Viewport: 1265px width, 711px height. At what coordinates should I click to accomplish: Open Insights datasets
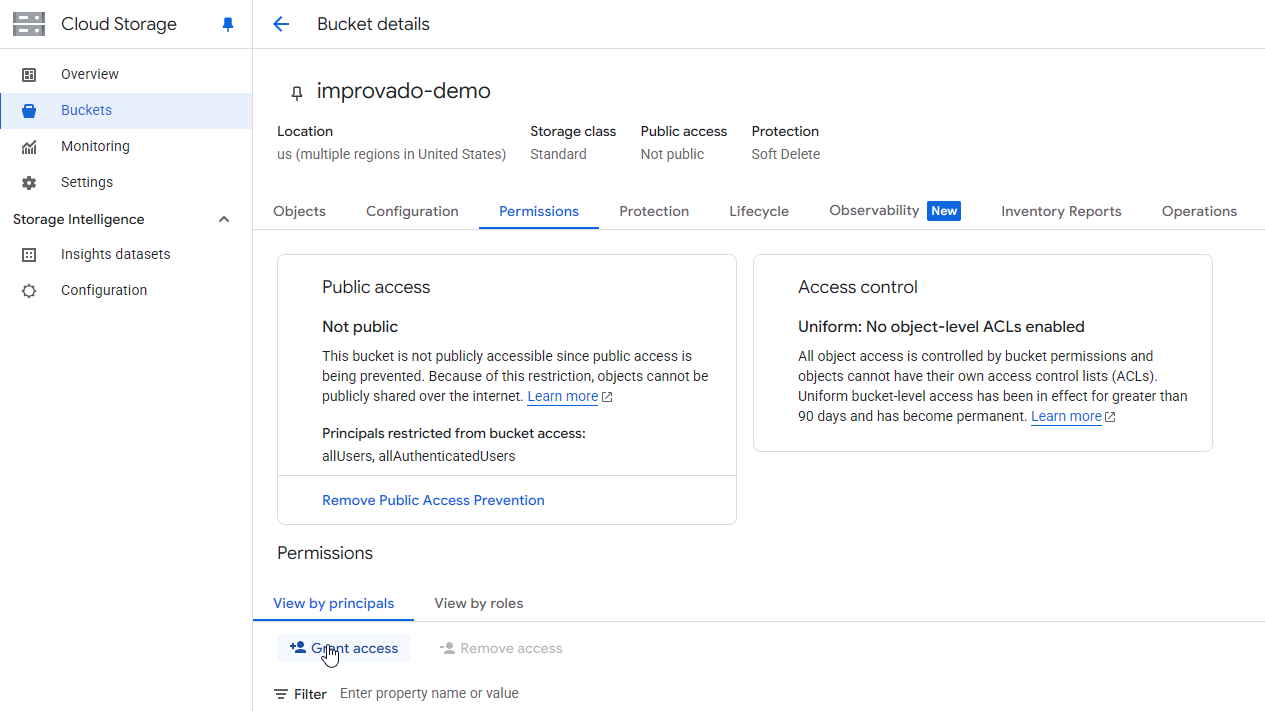[126, 254]
